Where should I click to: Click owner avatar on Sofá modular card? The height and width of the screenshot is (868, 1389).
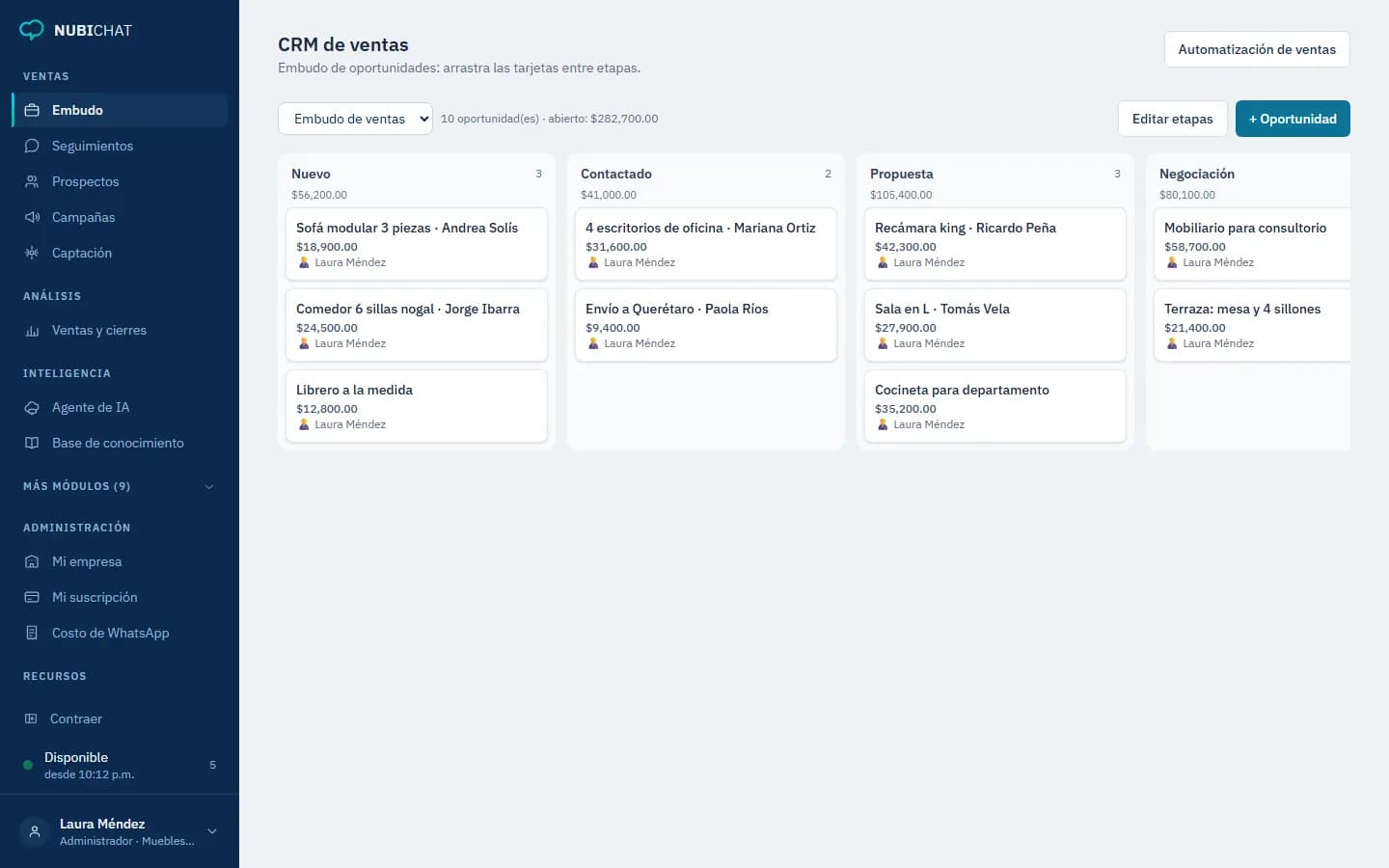304,262
